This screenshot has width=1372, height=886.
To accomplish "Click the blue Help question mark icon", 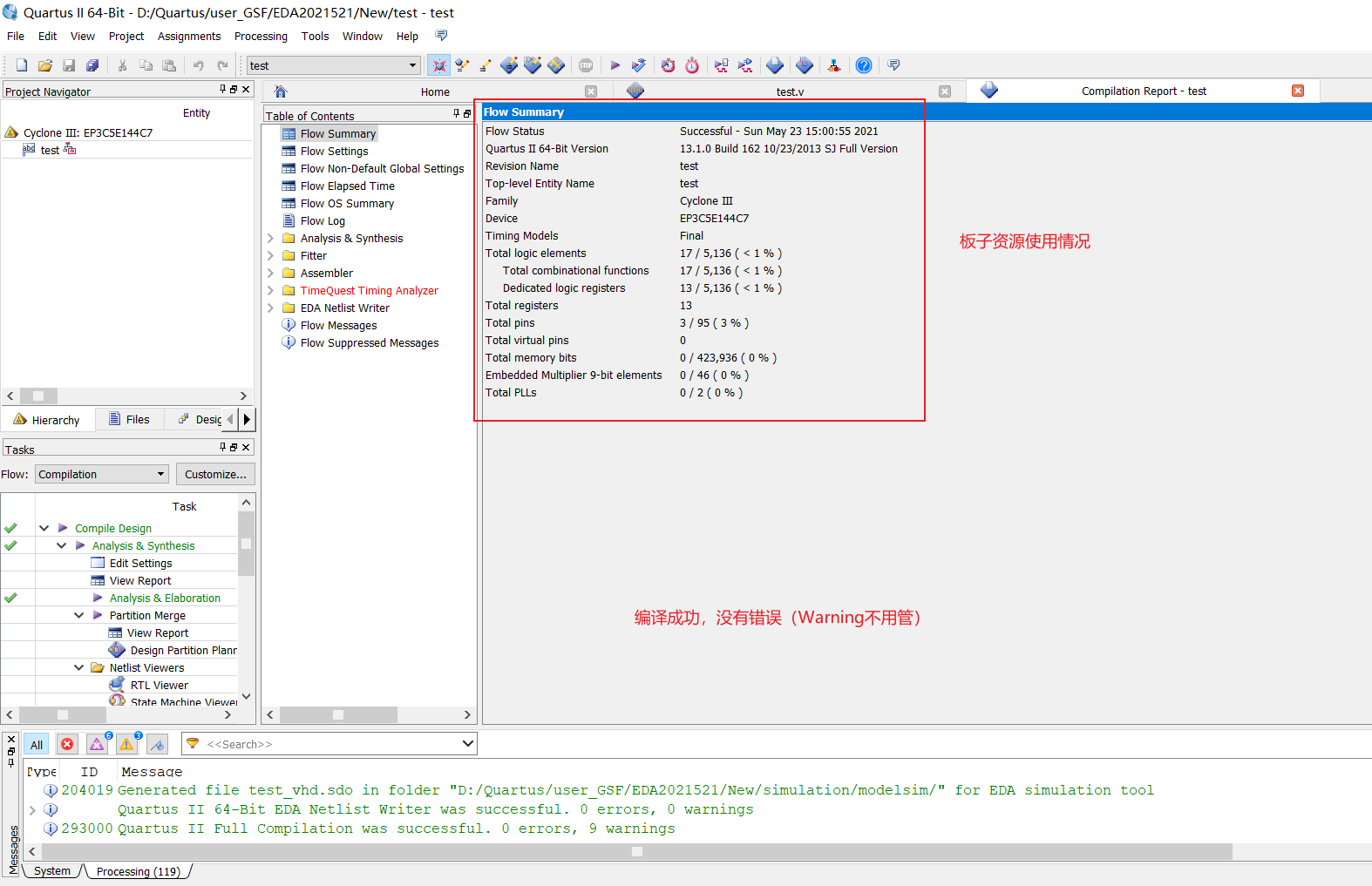I will click(864, 65).
